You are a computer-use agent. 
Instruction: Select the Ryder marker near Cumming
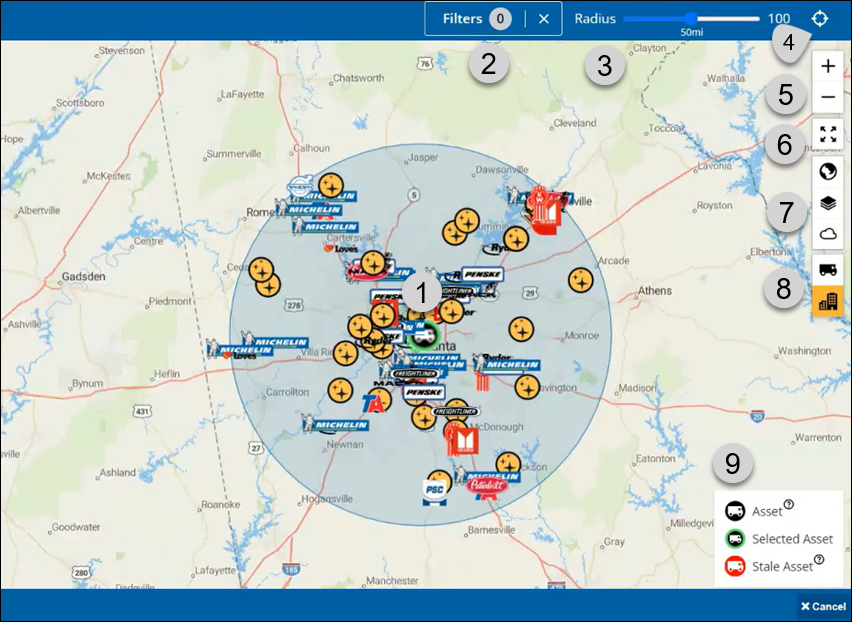496,248
